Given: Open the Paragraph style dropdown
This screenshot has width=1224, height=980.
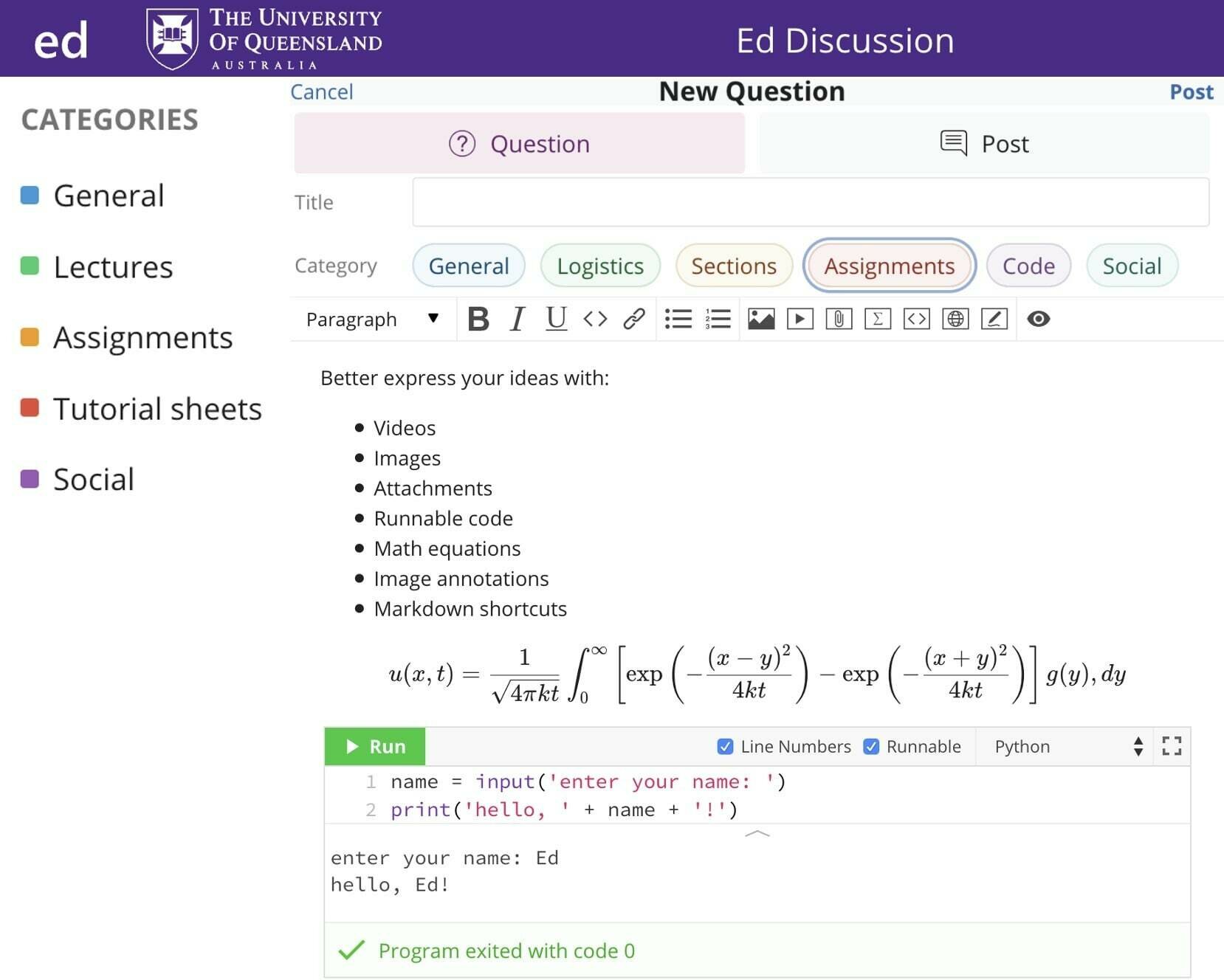Looking at the screenshot, I should click(x=373, y=320).
